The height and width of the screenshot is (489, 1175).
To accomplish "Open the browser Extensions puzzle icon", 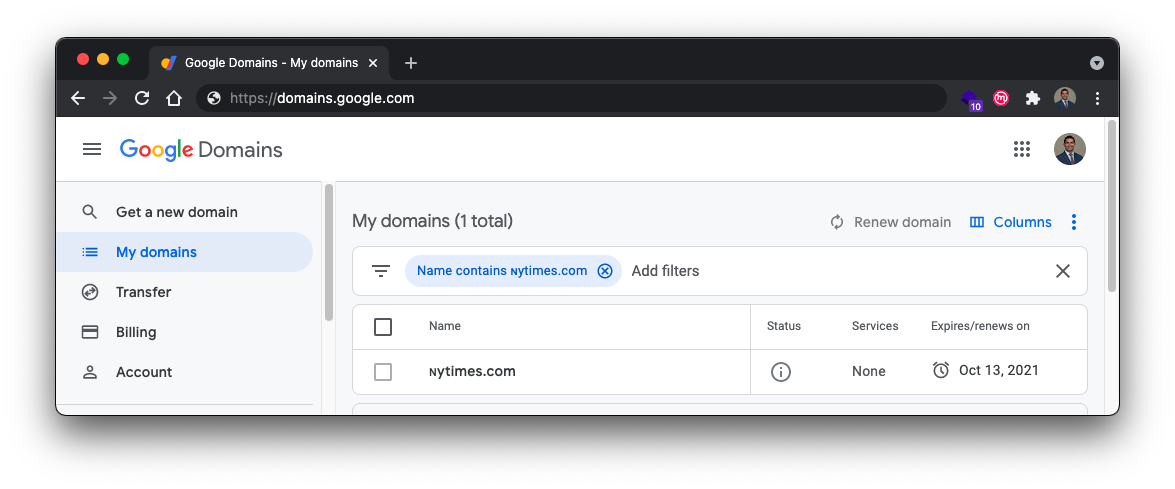I will click(x=1033, y=98).
